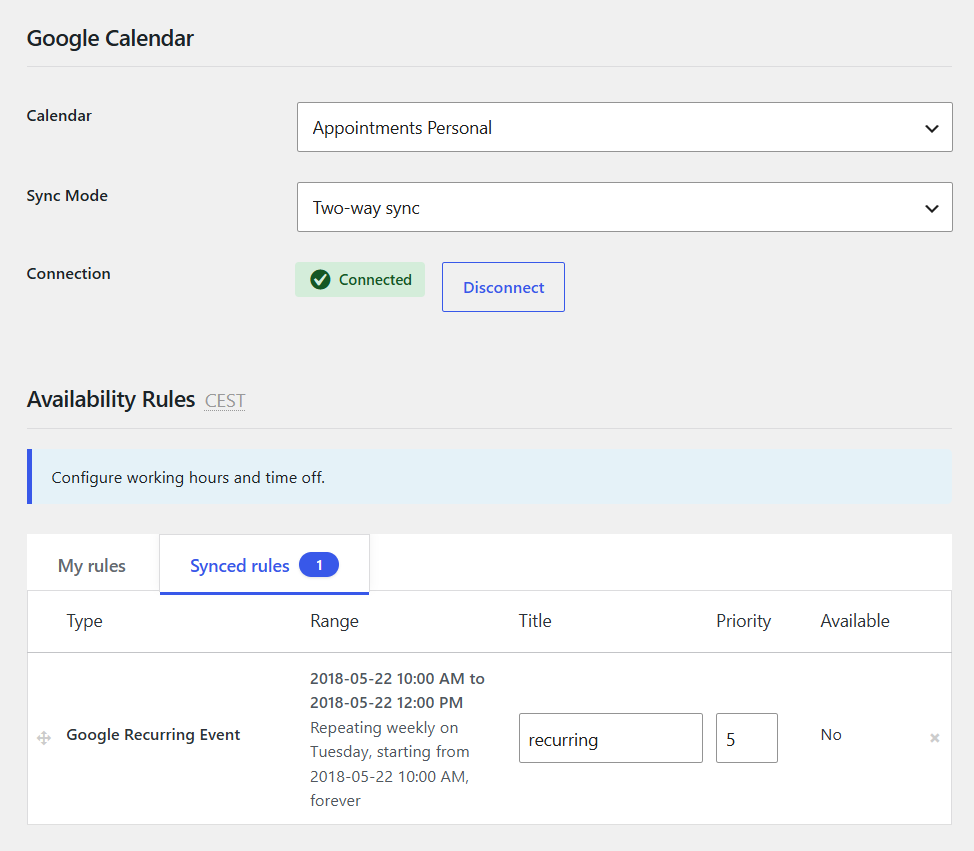
Task: Click the Disconnect button
Action: tap(503, 287)
